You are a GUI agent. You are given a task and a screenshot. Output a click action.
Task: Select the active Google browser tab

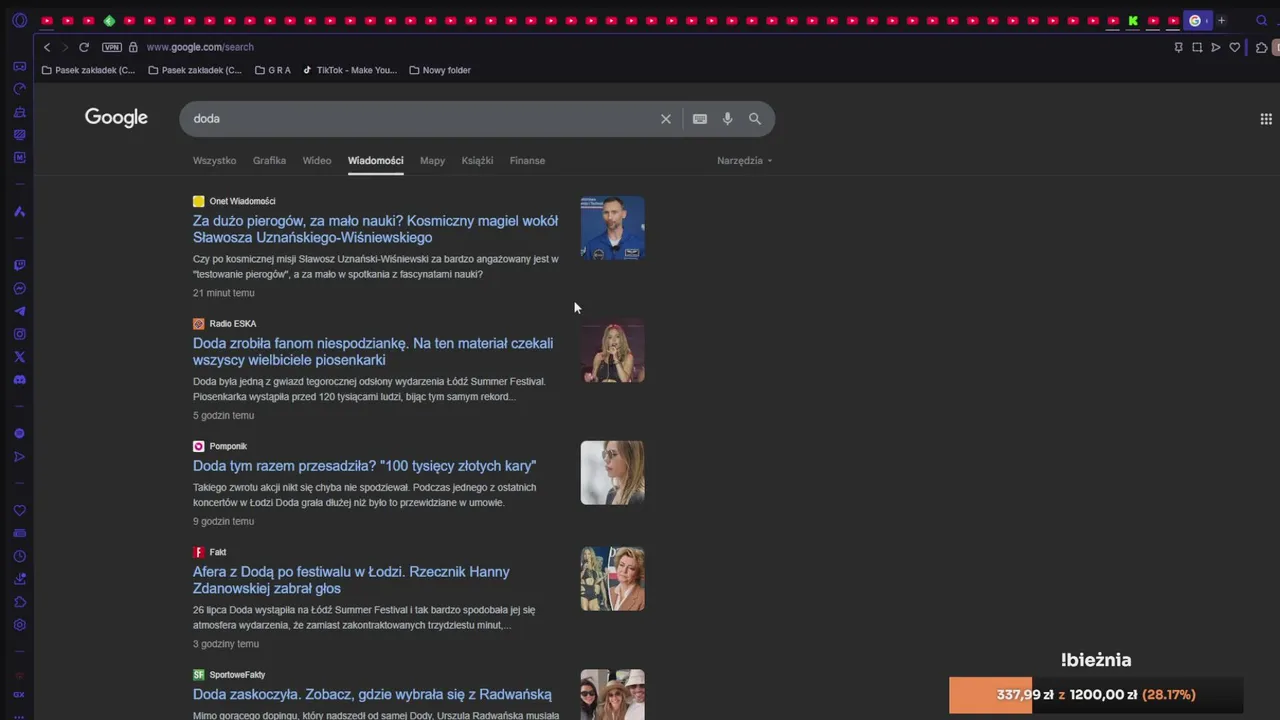pyautogui.click(x=1197, y=20)
